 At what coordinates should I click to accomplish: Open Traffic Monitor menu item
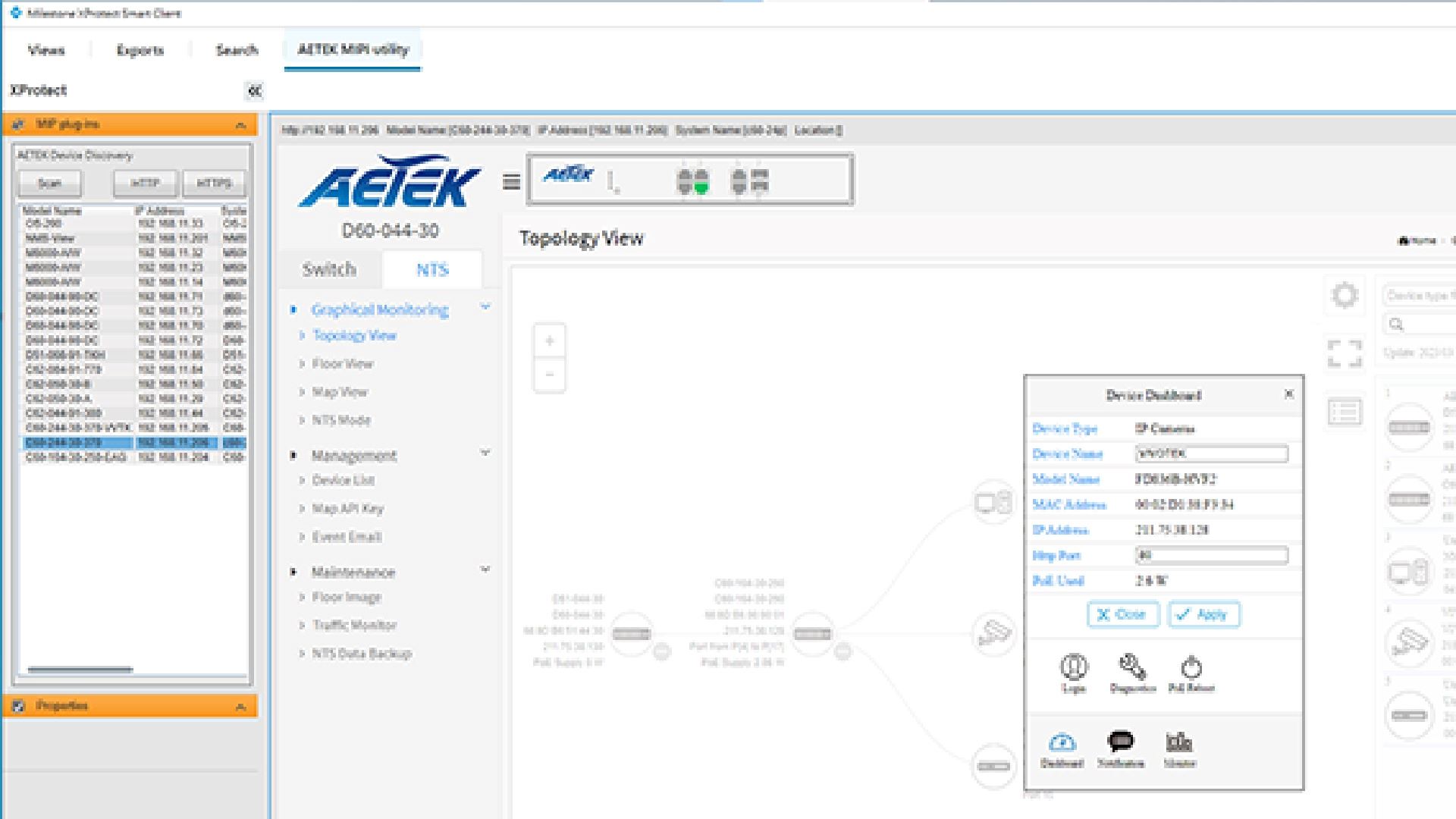point(355,625)
